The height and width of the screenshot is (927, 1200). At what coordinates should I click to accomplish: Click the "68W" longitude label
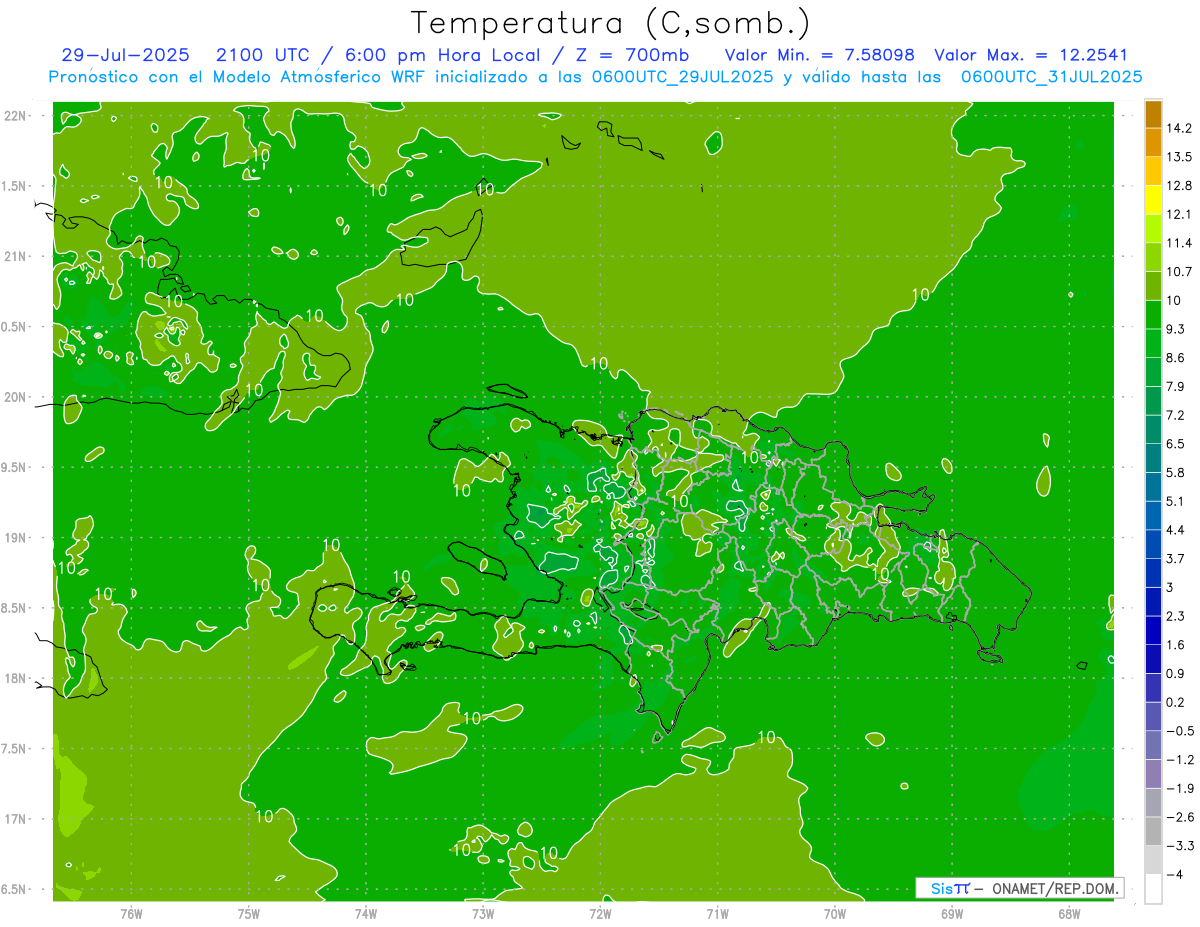coord(1069,913)
